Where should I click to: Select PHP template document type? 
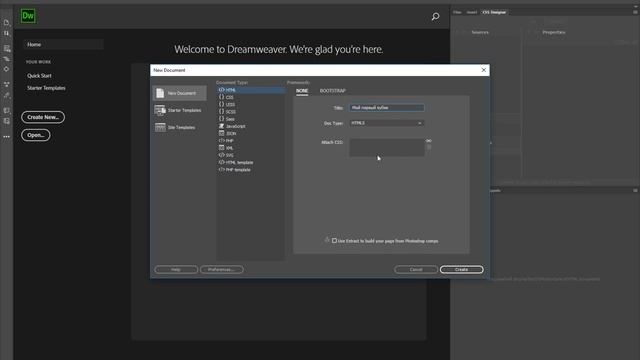[251, 170]
